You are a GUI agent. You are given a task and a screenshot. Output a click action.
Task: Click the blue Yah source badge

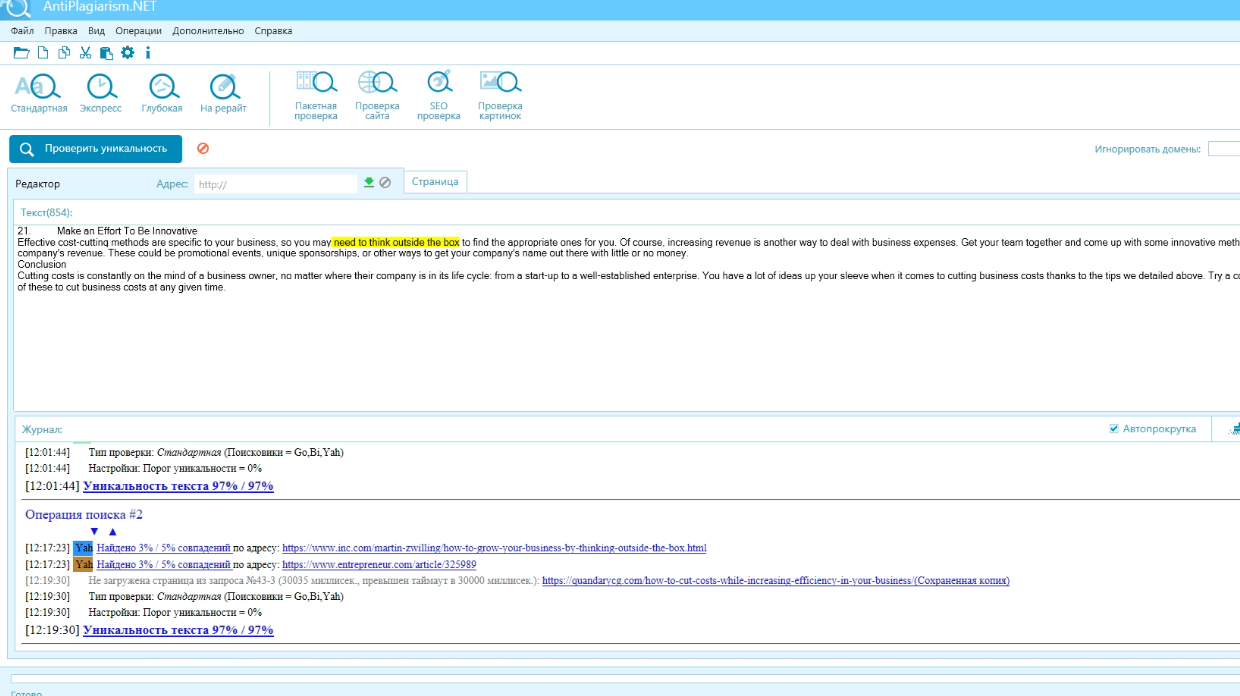tap(83, 548)
